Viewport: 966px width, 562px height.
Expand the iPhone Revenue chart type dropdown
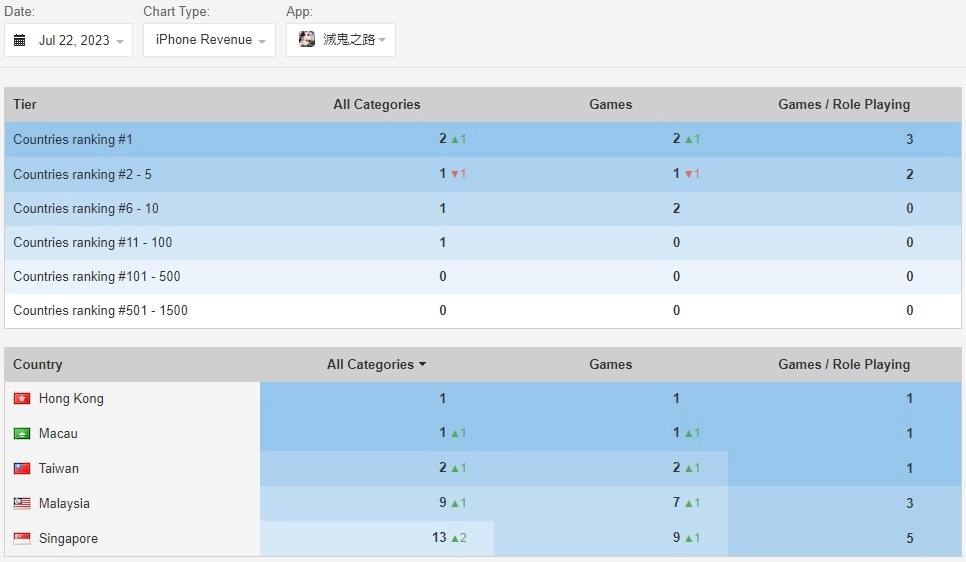click(210, 40)
